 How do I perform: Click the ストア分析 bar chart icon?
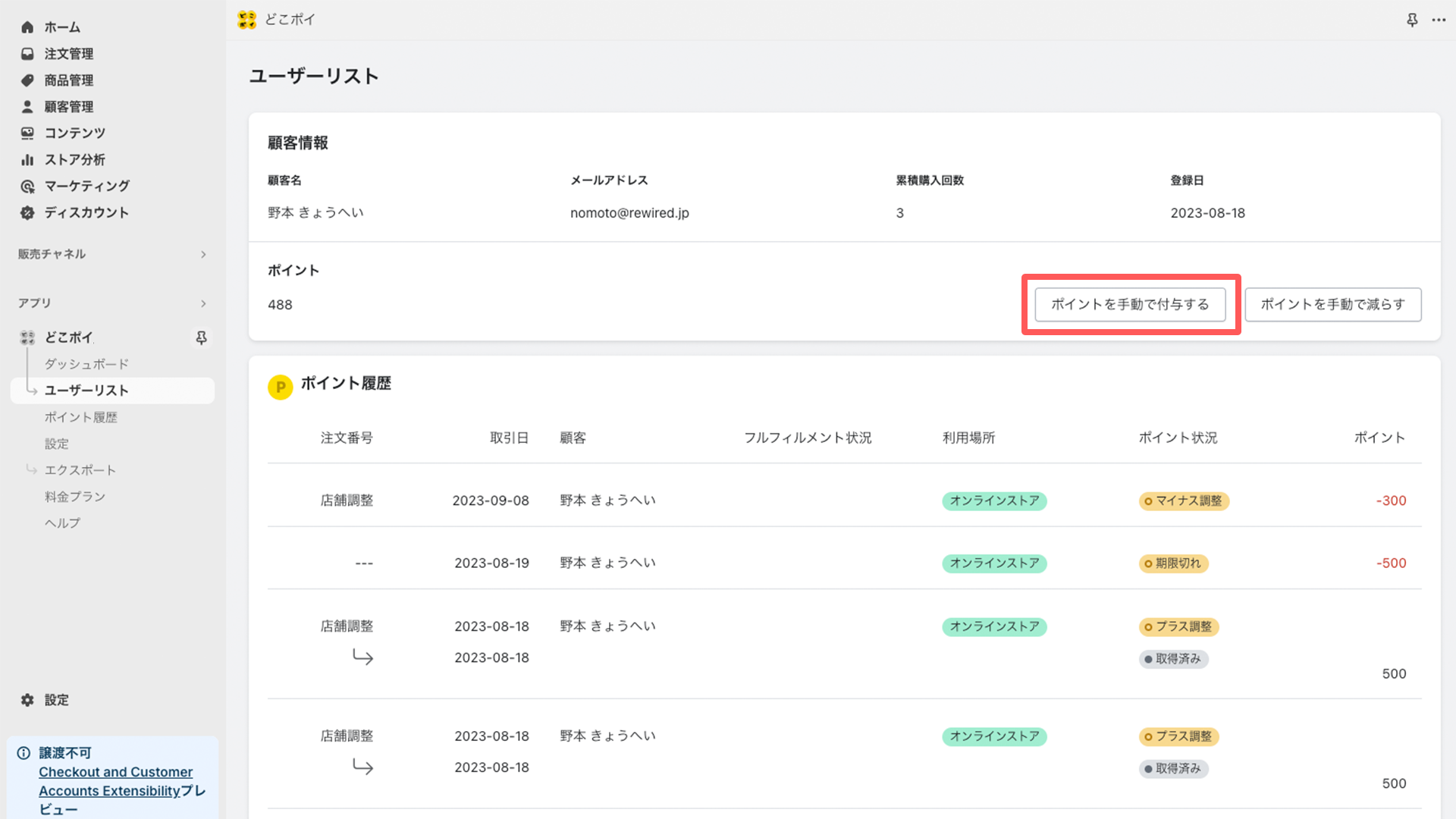27,160
